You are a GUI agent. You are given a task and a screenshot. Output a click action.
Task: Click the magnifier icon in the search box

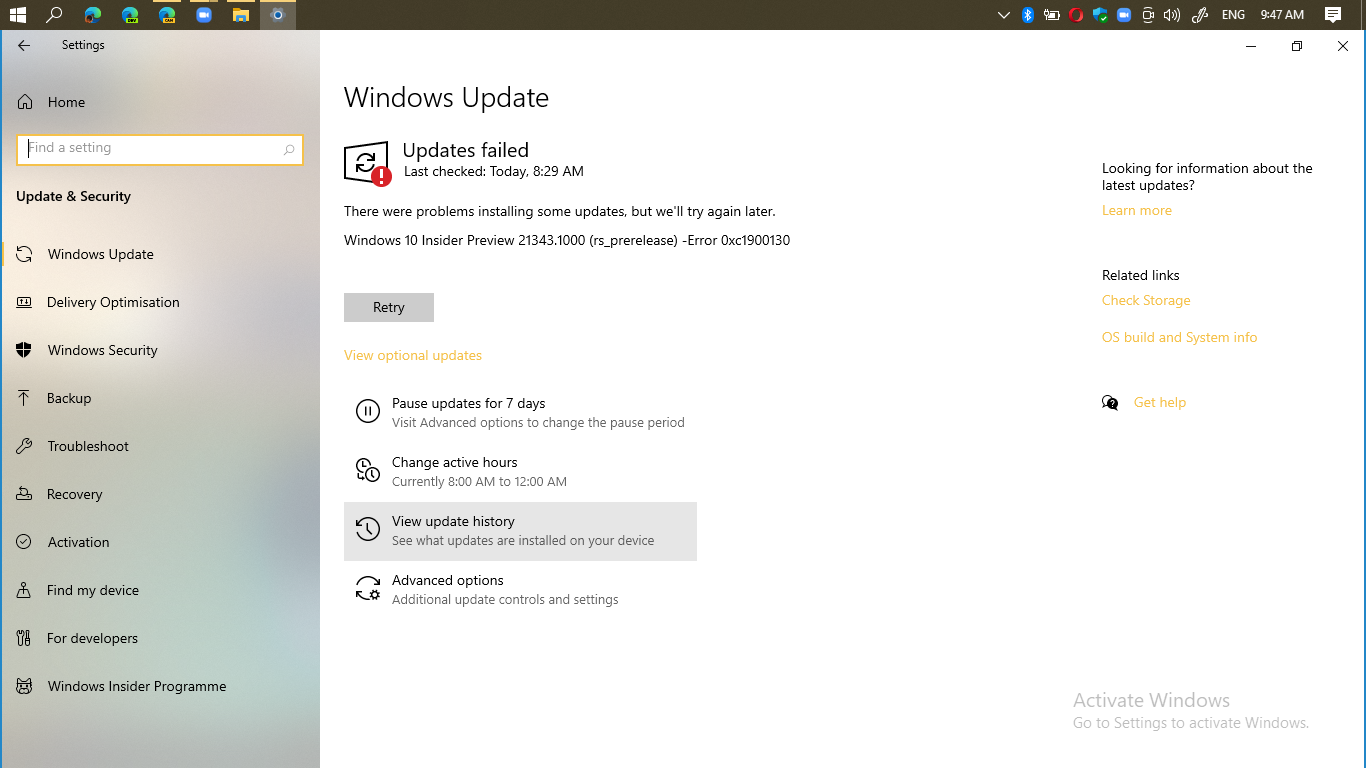click(289, 149)
